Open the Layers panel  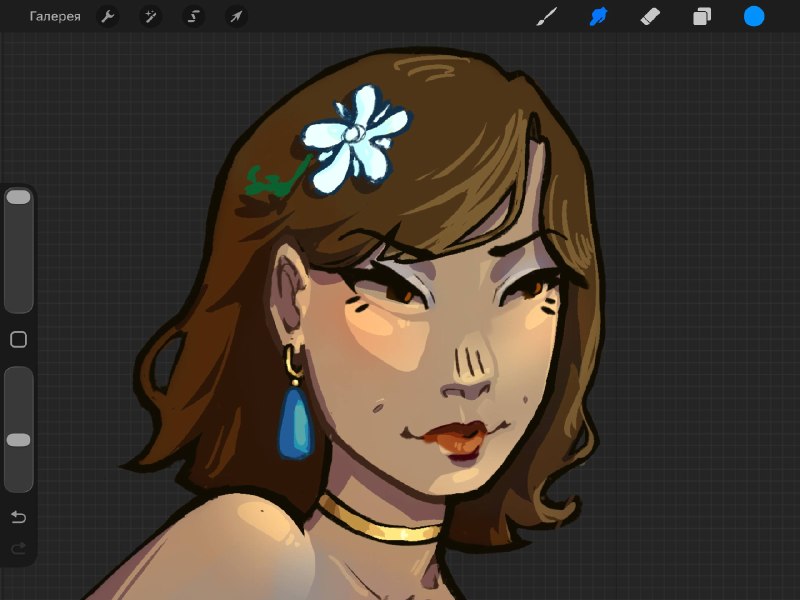(x=702, y=16)
